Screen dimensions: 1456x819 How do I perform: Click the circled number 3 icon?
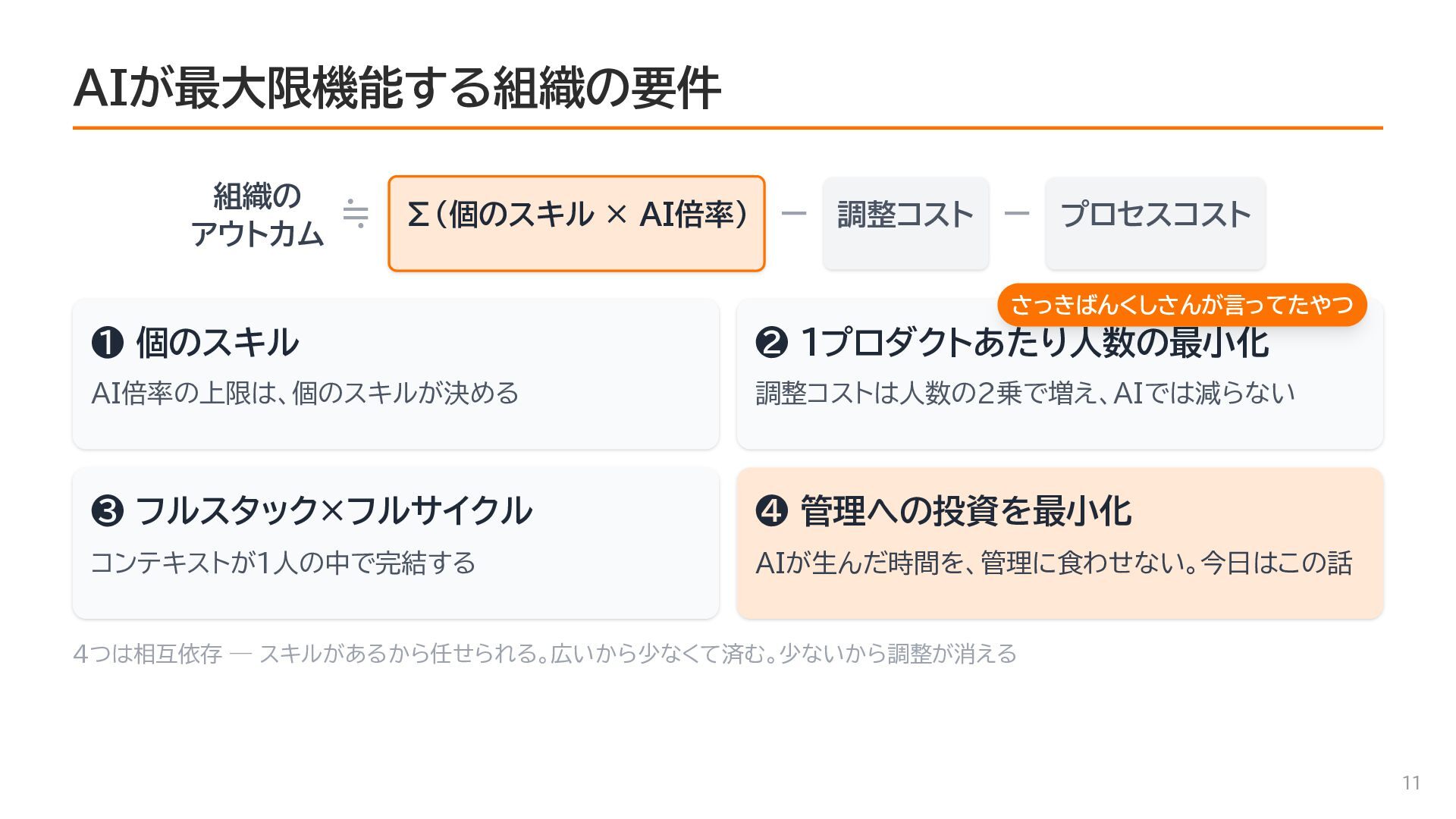[107, 511]
